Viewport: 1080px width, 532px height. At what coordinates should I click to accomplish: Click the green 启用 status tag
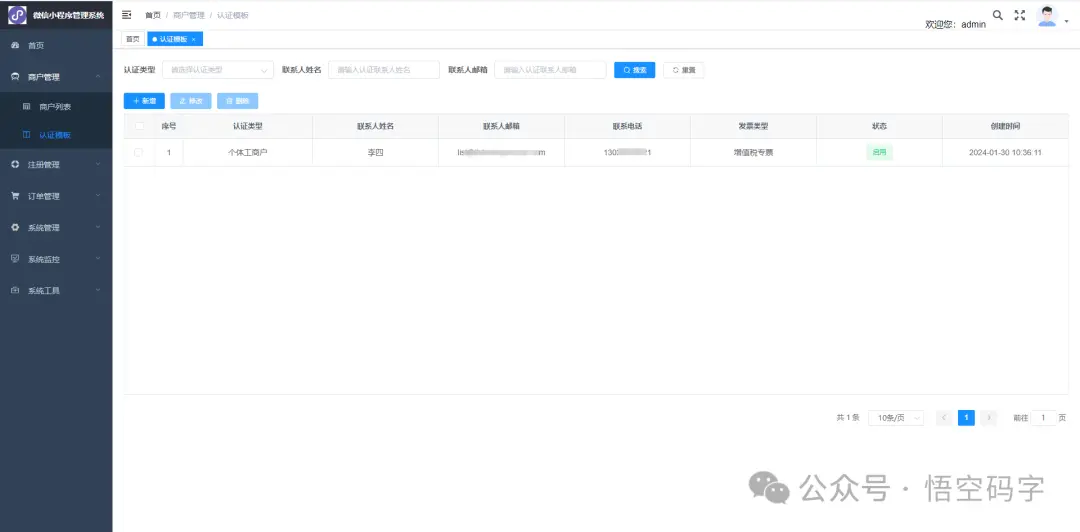(x=880, y=152)
